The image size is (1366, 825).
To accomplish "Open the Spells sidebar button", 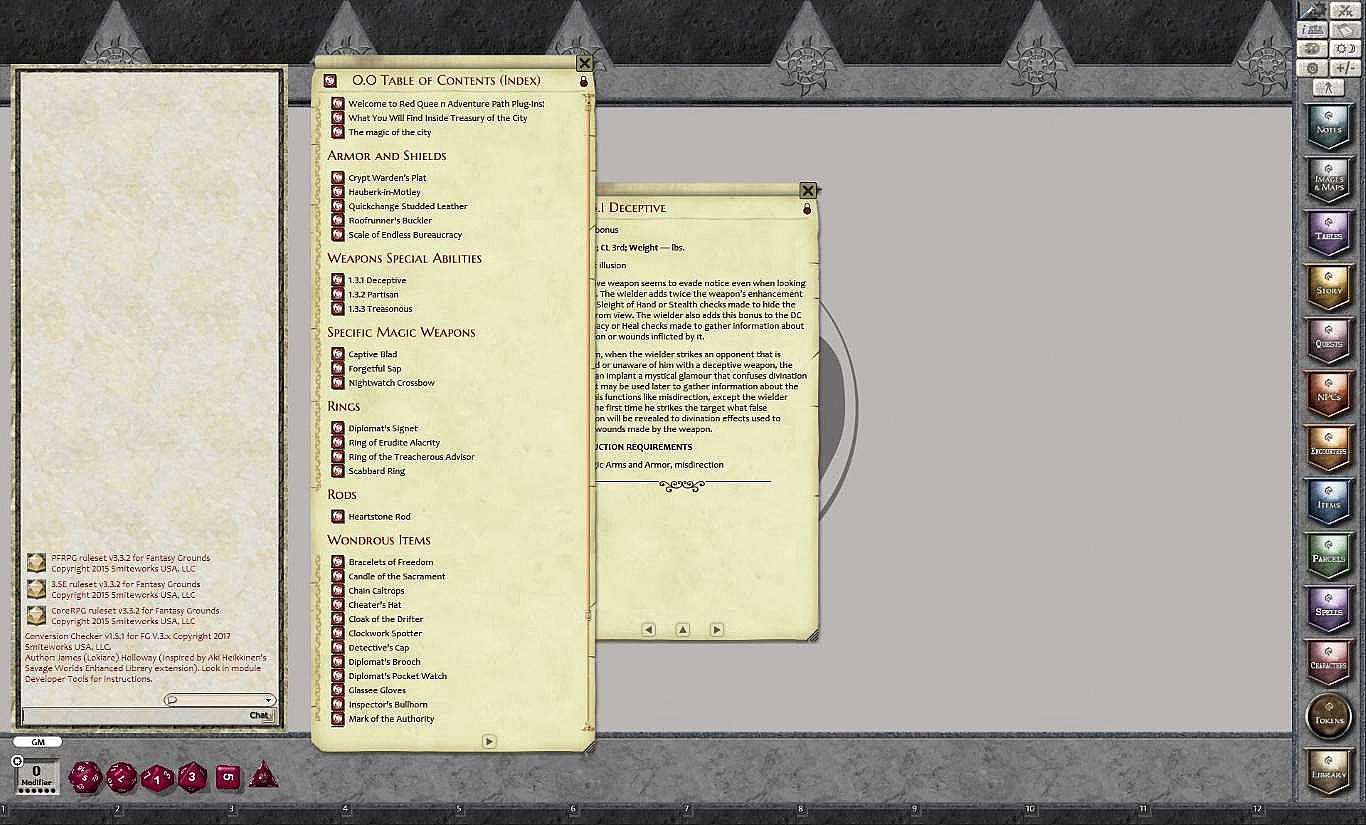I will click(1329, 608).
